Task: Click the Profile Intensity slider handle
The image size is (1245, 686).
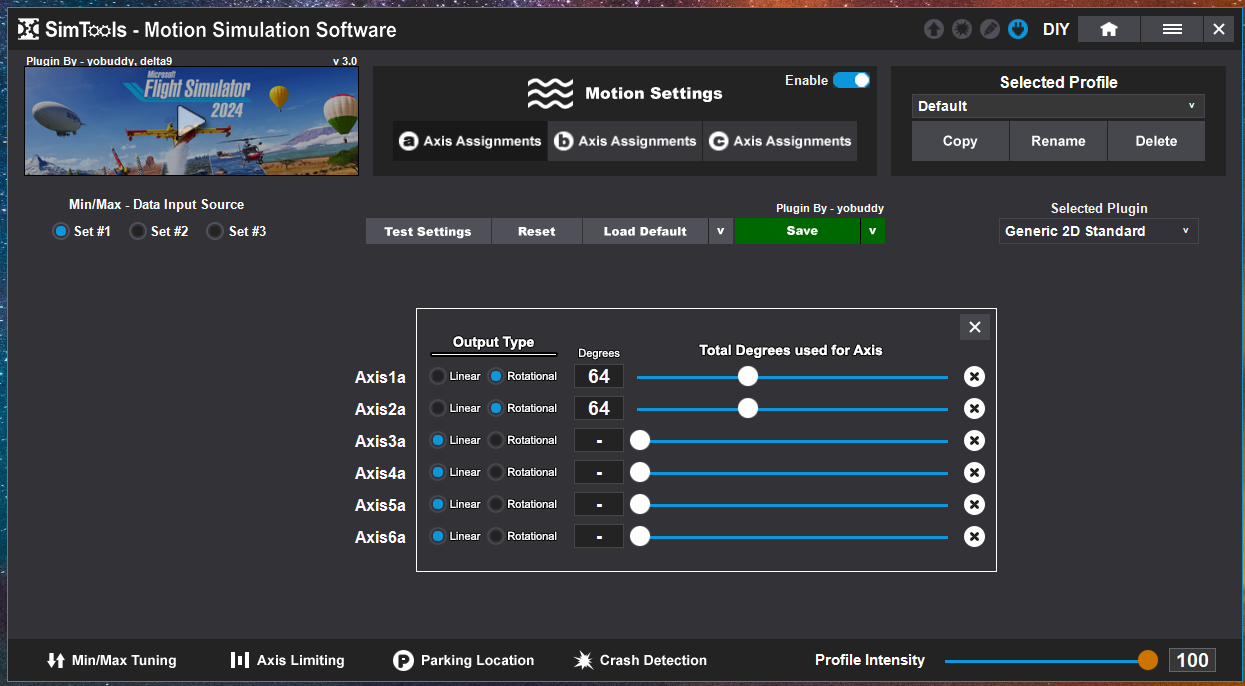Action: pyautogui.click(x=1147, y=660)
